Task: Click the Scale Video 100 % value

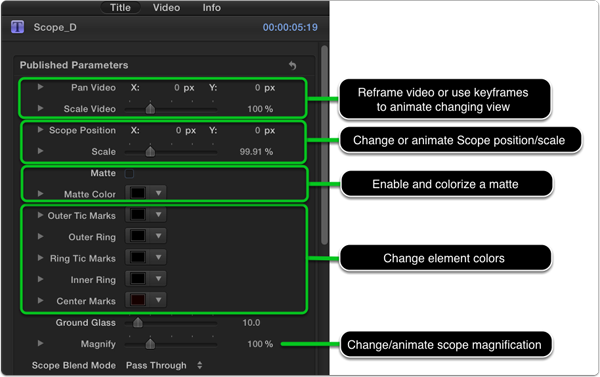Action: coord(260,109)
